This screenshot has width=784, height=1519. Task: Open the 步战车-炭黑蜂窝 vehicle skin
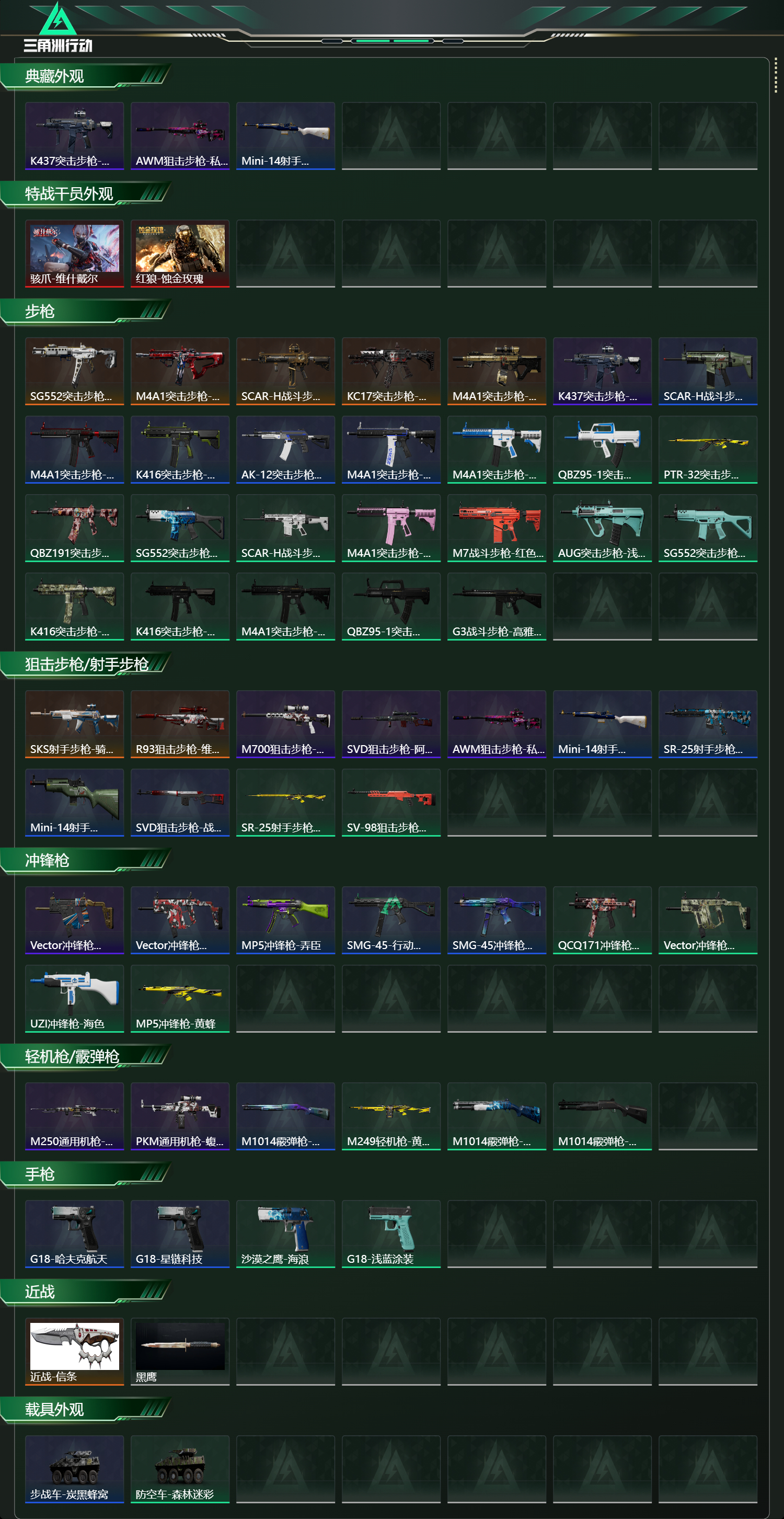pos(74,1469)
